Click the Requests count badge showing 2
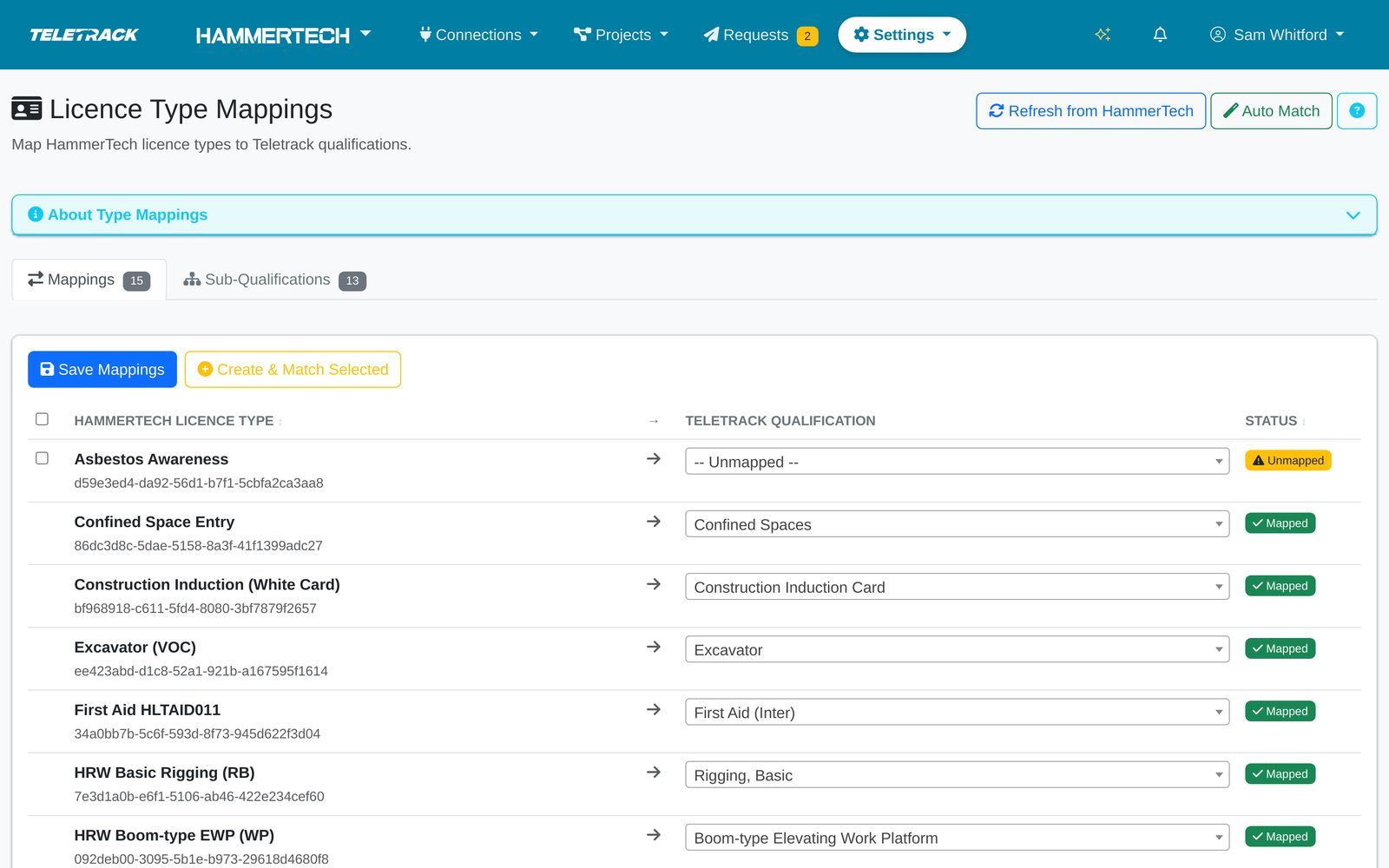The width and height of the screenshot is (1389, 868). click(807, 36)
